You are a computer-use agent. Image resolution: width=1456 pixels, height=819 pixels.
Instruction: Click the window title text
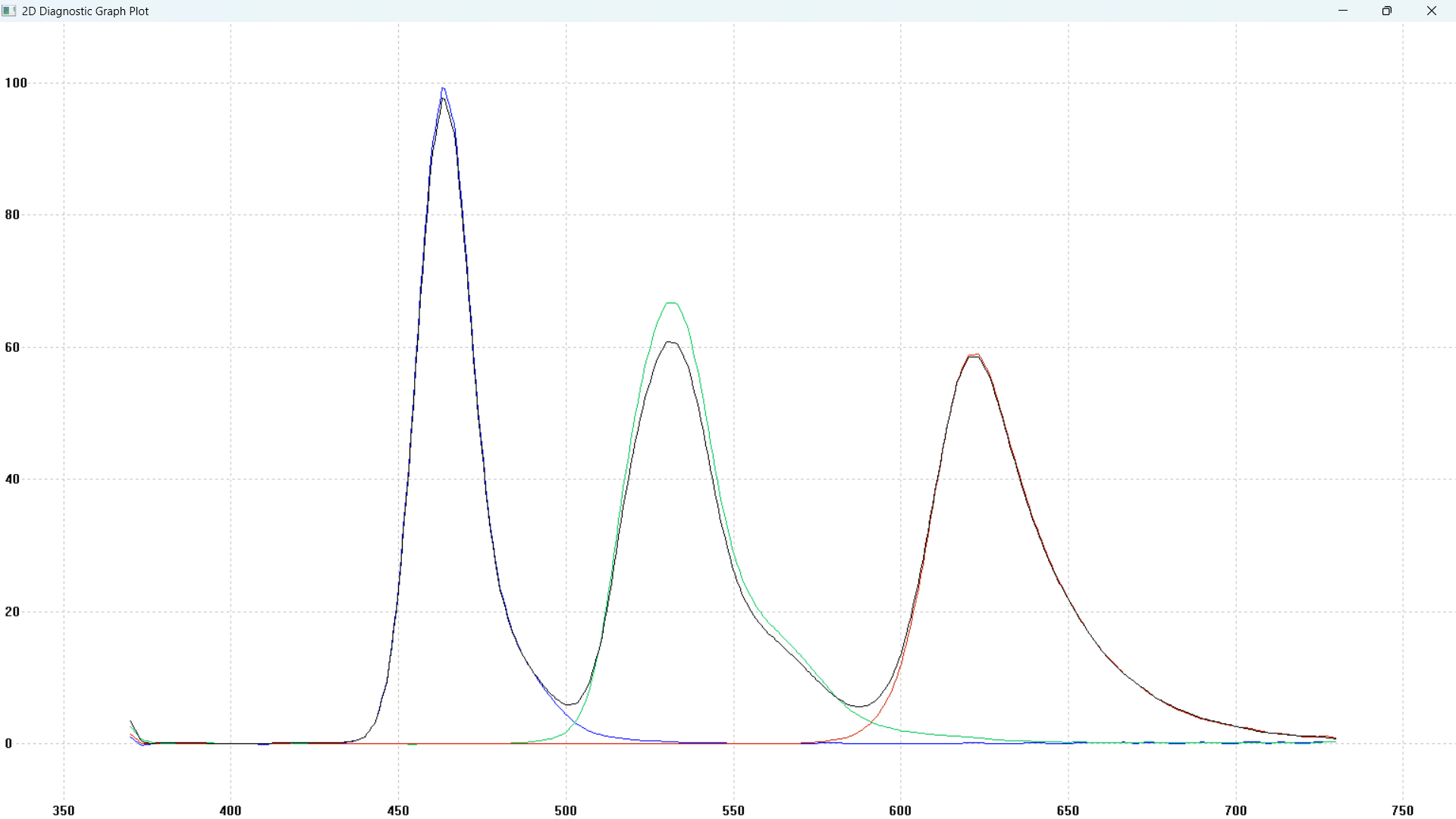point(85,11)
